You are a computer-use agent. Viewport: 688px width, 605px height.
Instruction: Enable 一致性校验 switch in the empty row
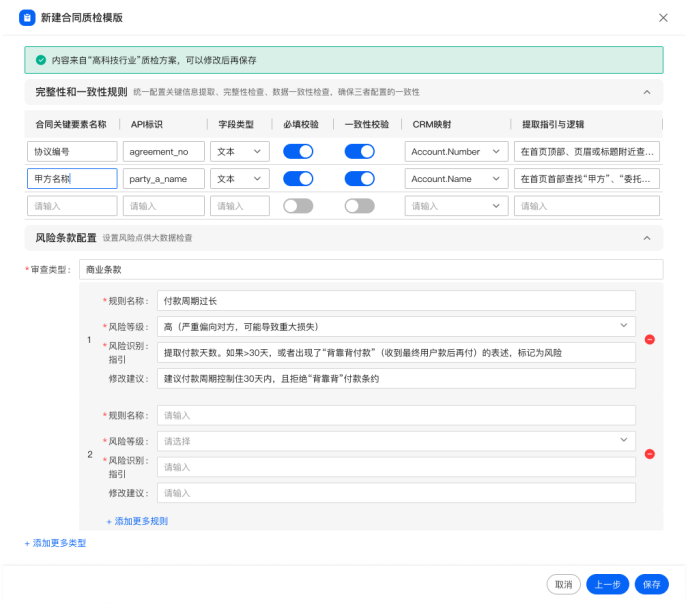click(359, 206)
